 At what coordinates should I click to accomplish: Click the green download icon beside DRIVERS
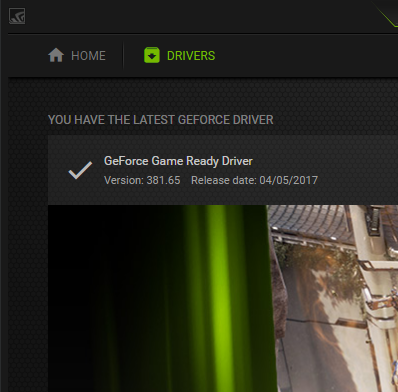tap(152, 55)
